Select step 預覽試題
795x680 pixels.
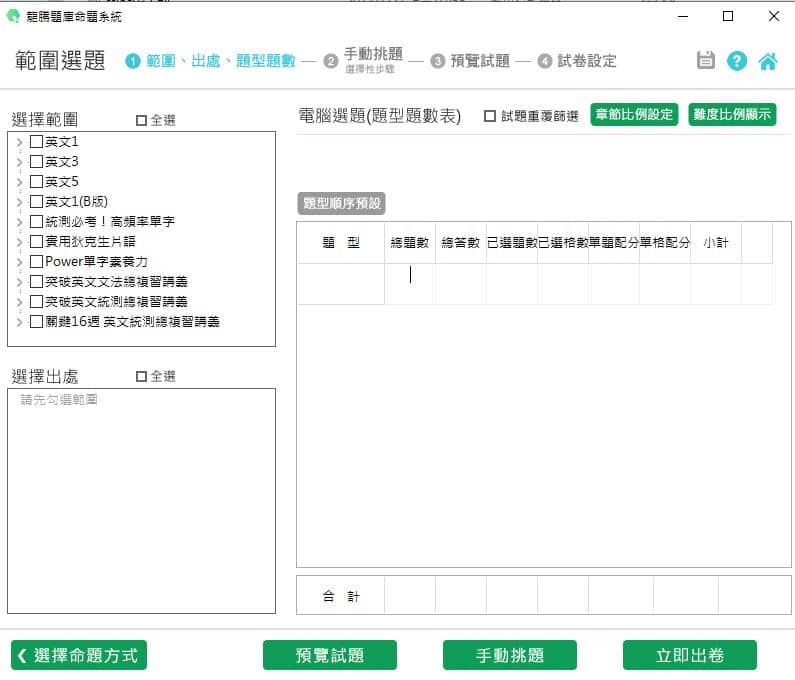coord(480,61)
